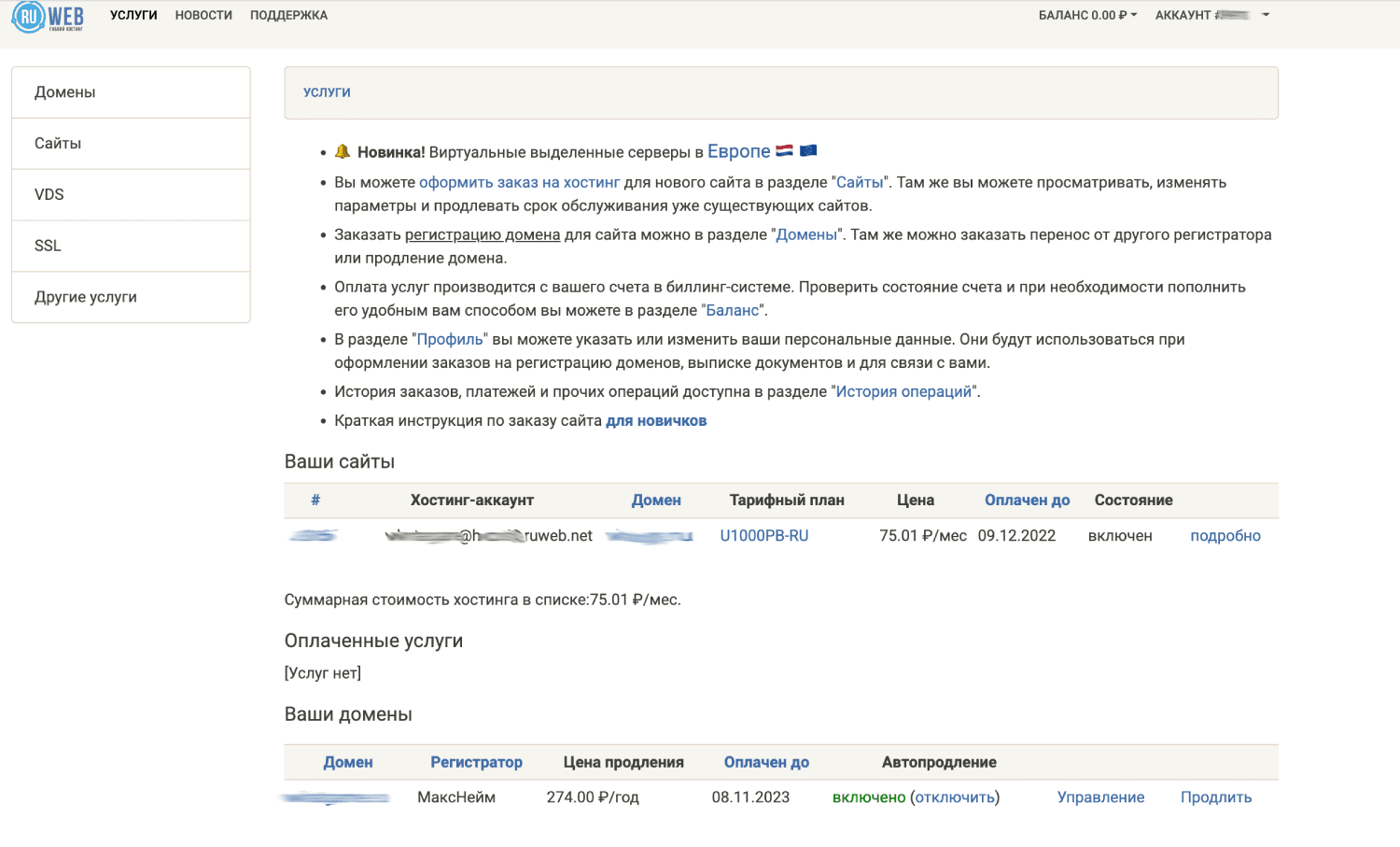Image resolution: width=1400 pixels, height=847 pixels.
Task: Click the bell icon beside Новинка
Action: point(343,151)
